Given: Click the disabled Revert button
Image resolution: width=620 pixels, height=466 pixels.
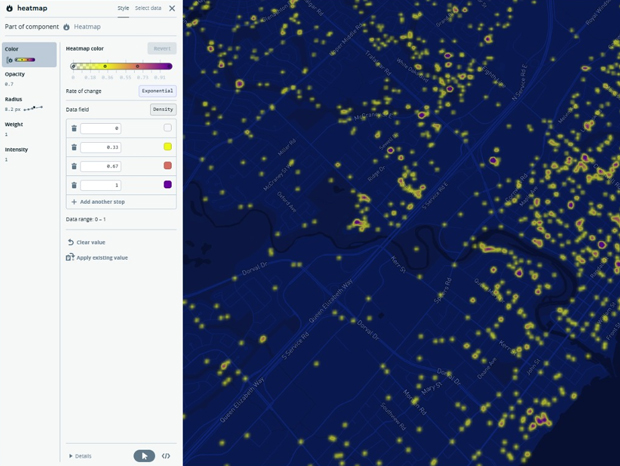Looking at the screenshot, I should (162, 49).
